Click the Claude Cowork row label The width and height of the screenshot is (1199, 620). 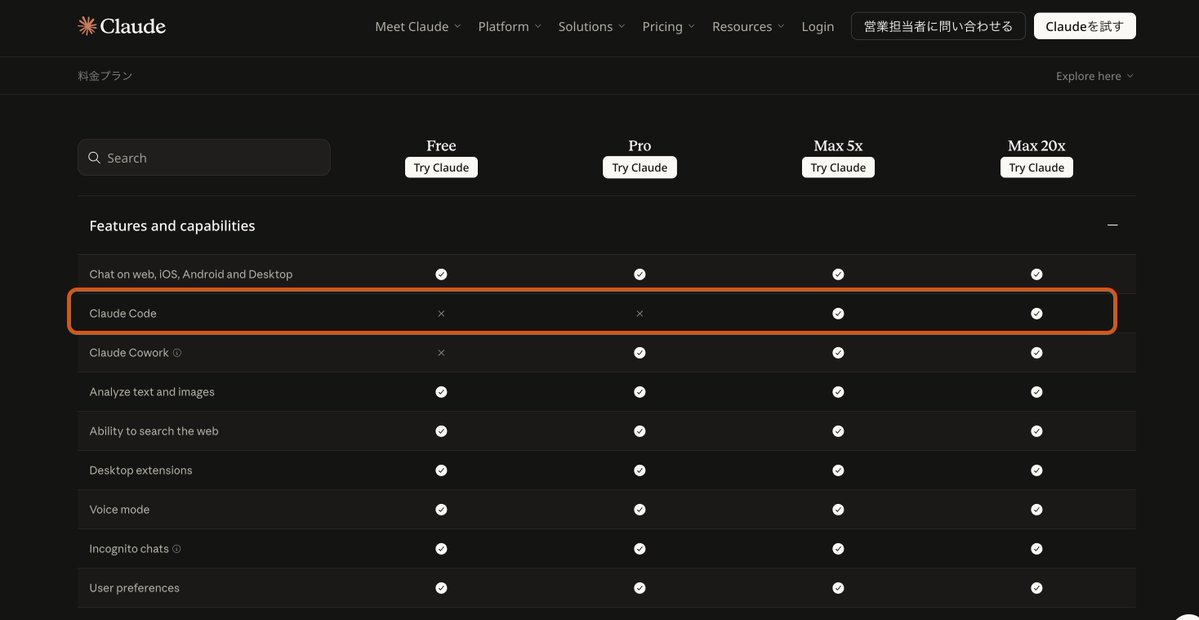(129, 353)
